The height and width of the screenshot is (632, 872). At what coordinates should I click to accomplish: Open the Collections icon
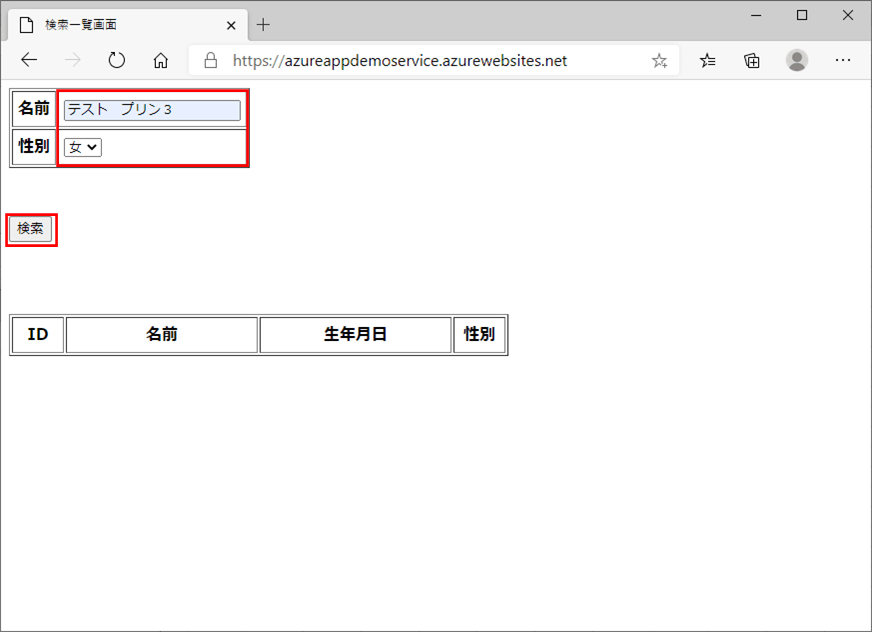tap(751, 60)
